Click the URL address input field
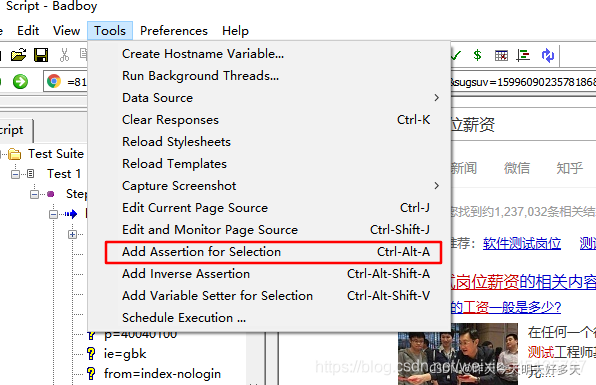The height and width of the screenshot is (385, 596). click(x=65, y=81)
